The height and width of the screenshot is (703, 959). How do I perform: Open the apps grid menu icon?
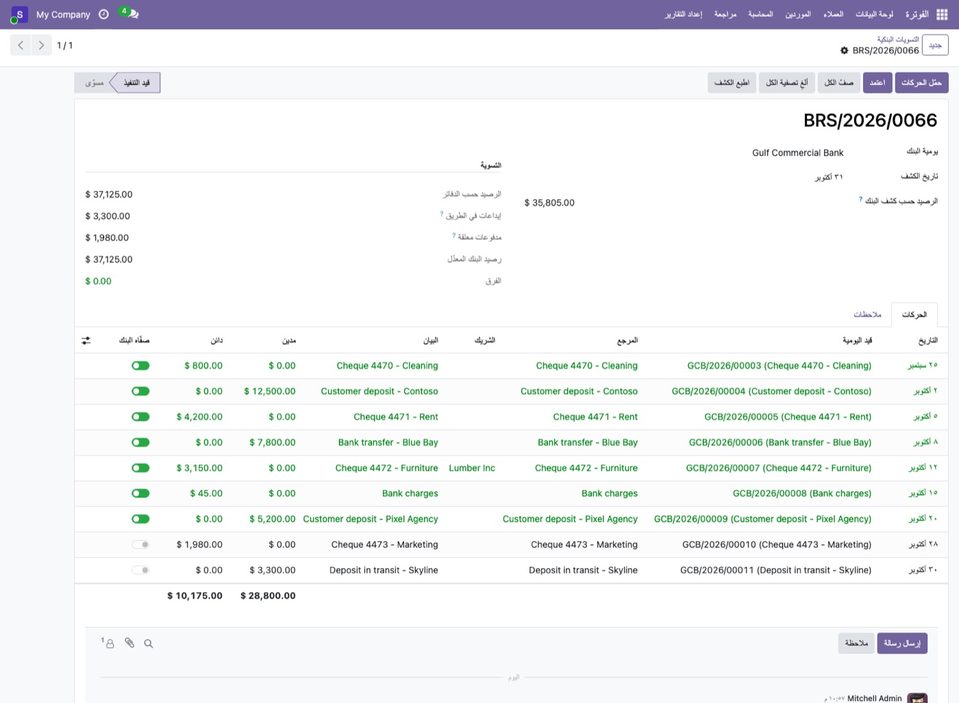pyautogui.click(x=942, y=14)
